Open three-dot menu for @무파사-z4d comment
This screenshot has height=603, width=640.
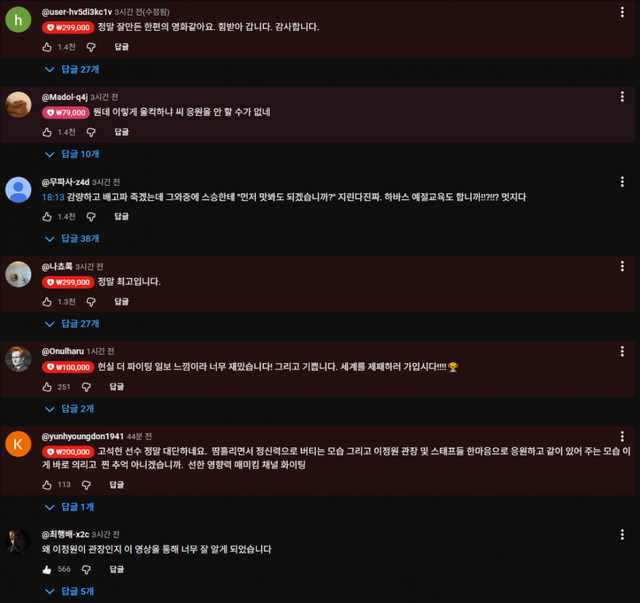(x=622, y=182)
